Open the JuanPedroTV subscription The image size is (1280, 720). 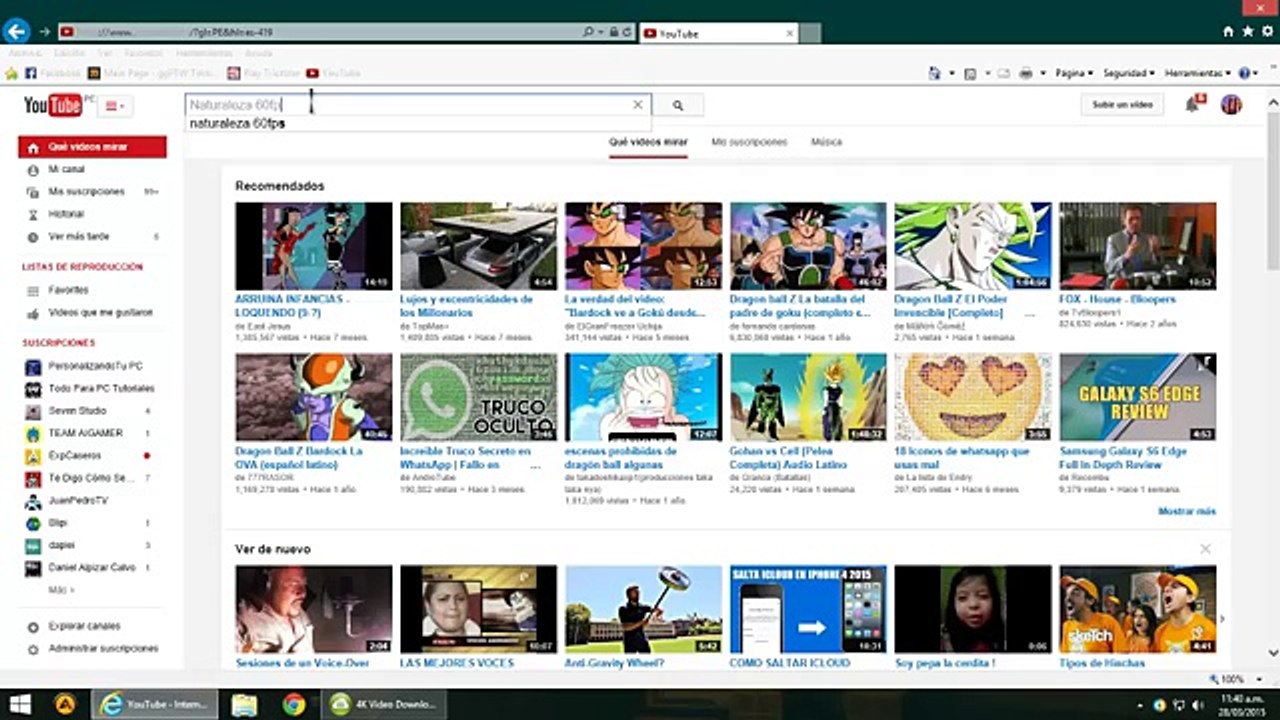78,500
